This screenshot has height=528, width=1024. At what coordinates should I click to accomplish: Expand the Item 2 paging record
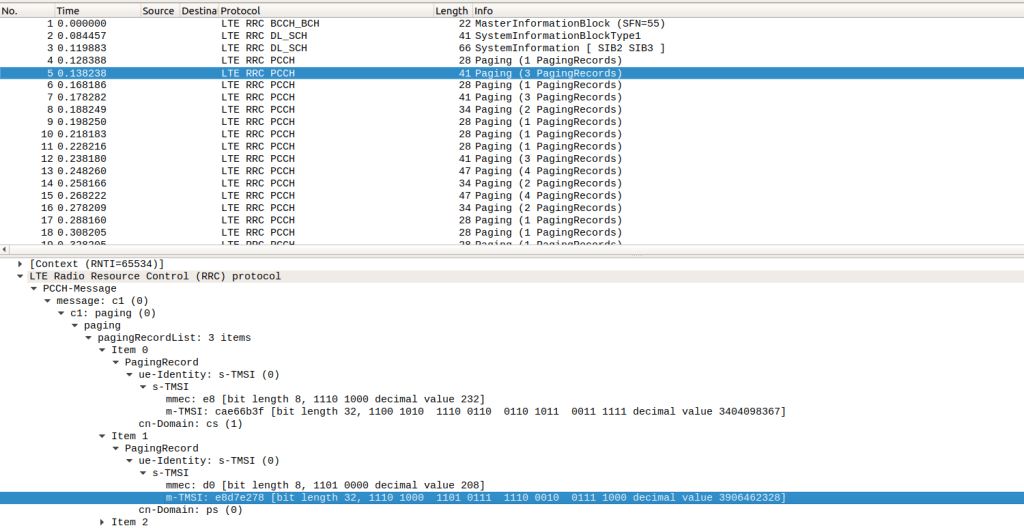(102, 522)
